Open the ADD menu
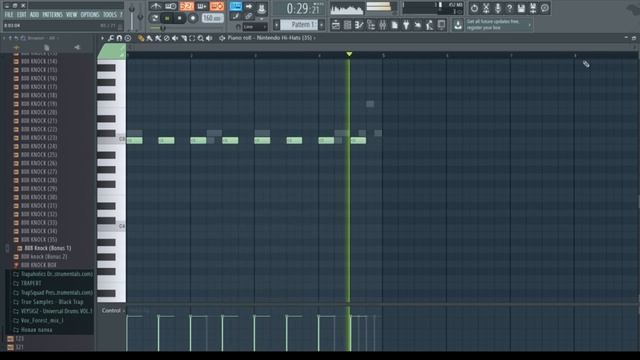This screenshot has width=640, height=360. [x=35, y=15]
